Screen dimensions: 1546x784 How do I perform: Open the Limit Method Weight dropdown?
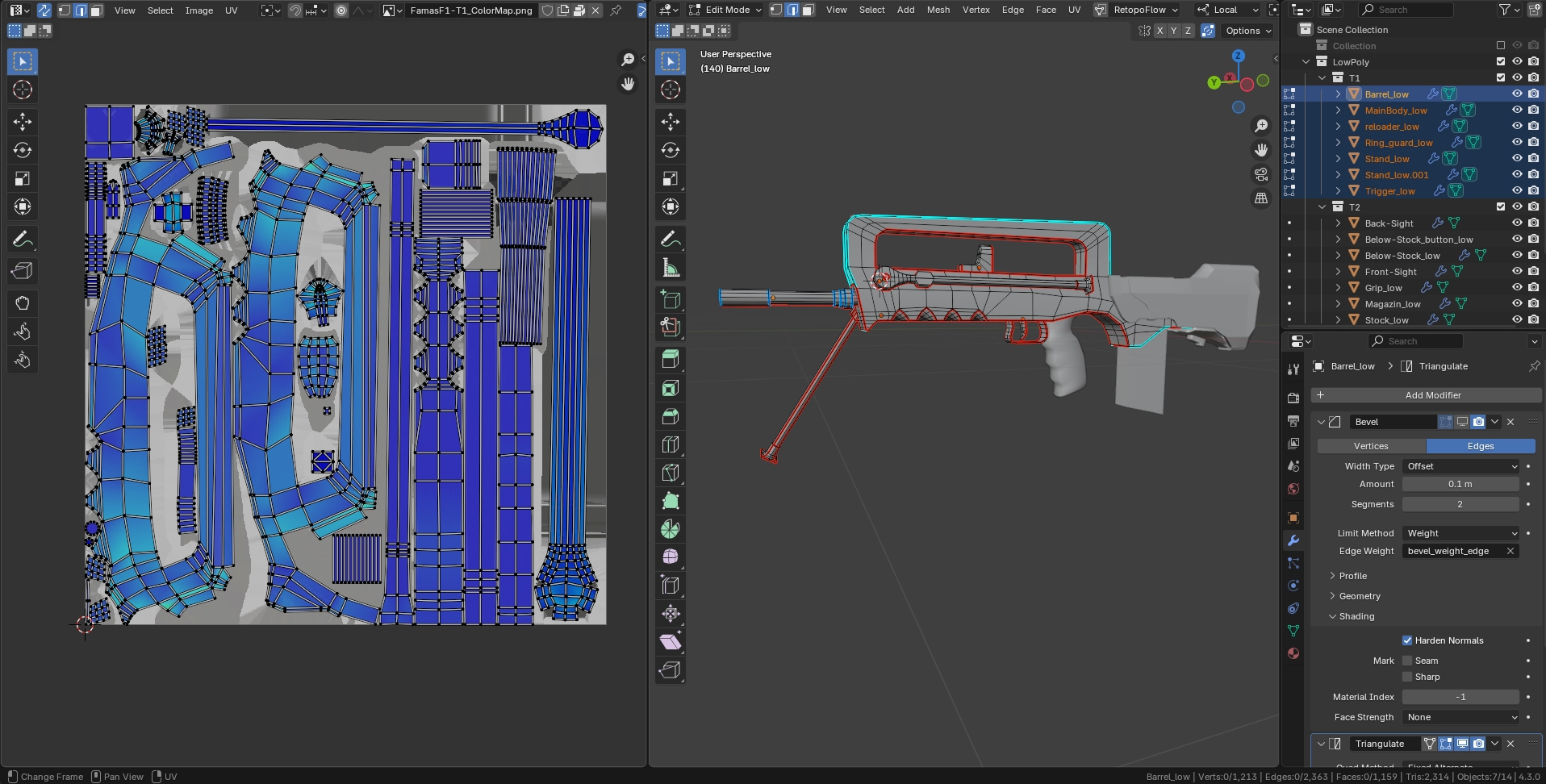1460,533
